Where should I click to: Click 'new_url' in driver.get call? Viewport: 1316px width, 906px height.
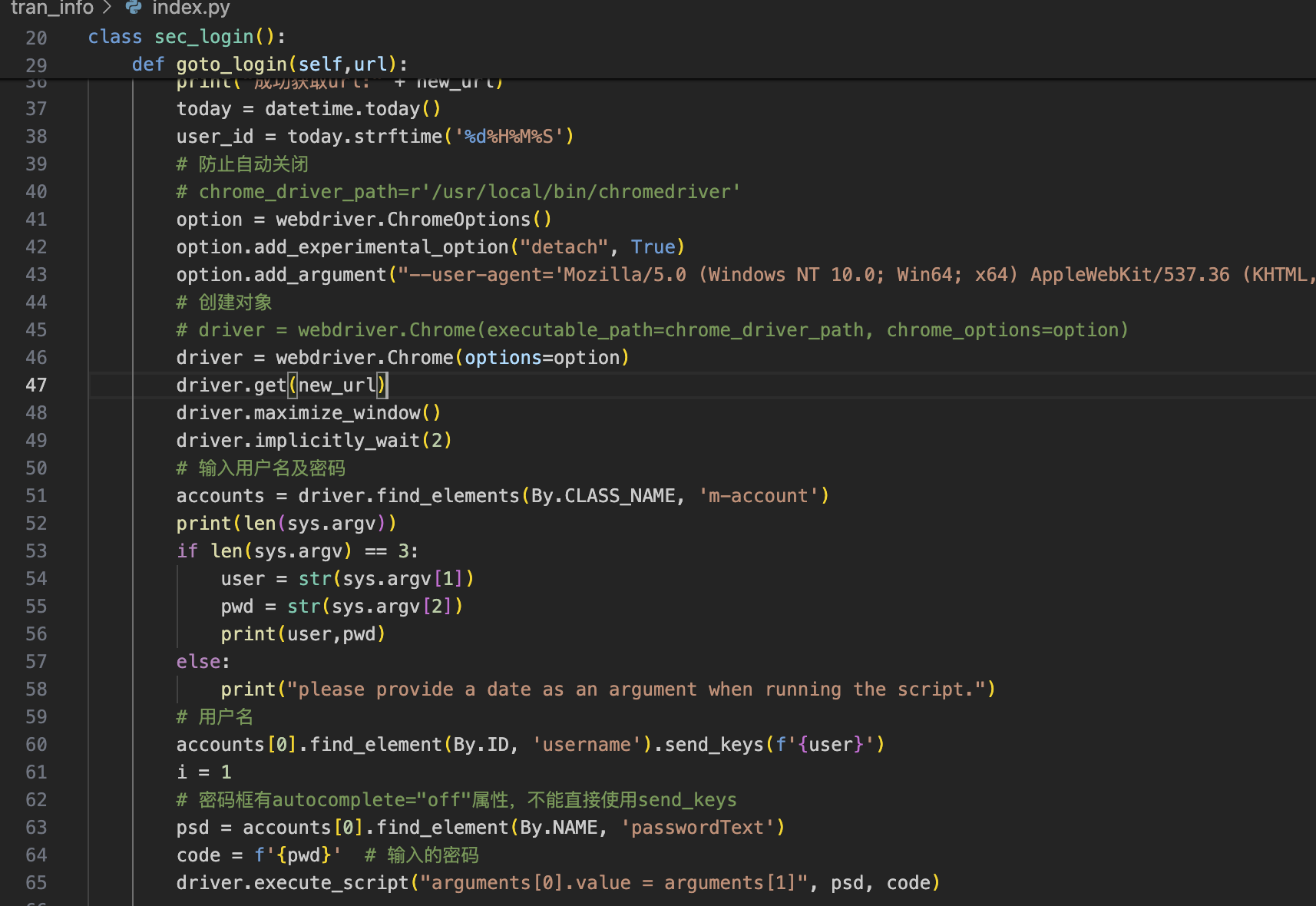tap(337, 385)
